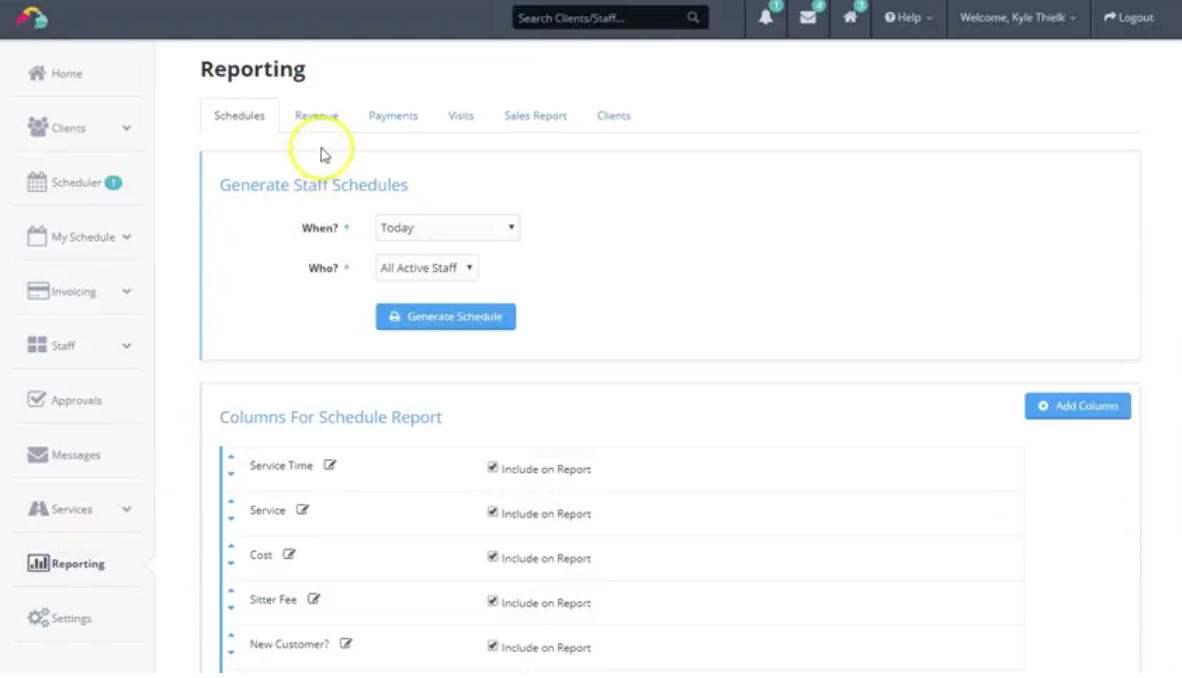Screen dimensions: 1182x678
Task: Click the Reporting chart icon
Action: [38, 563]
